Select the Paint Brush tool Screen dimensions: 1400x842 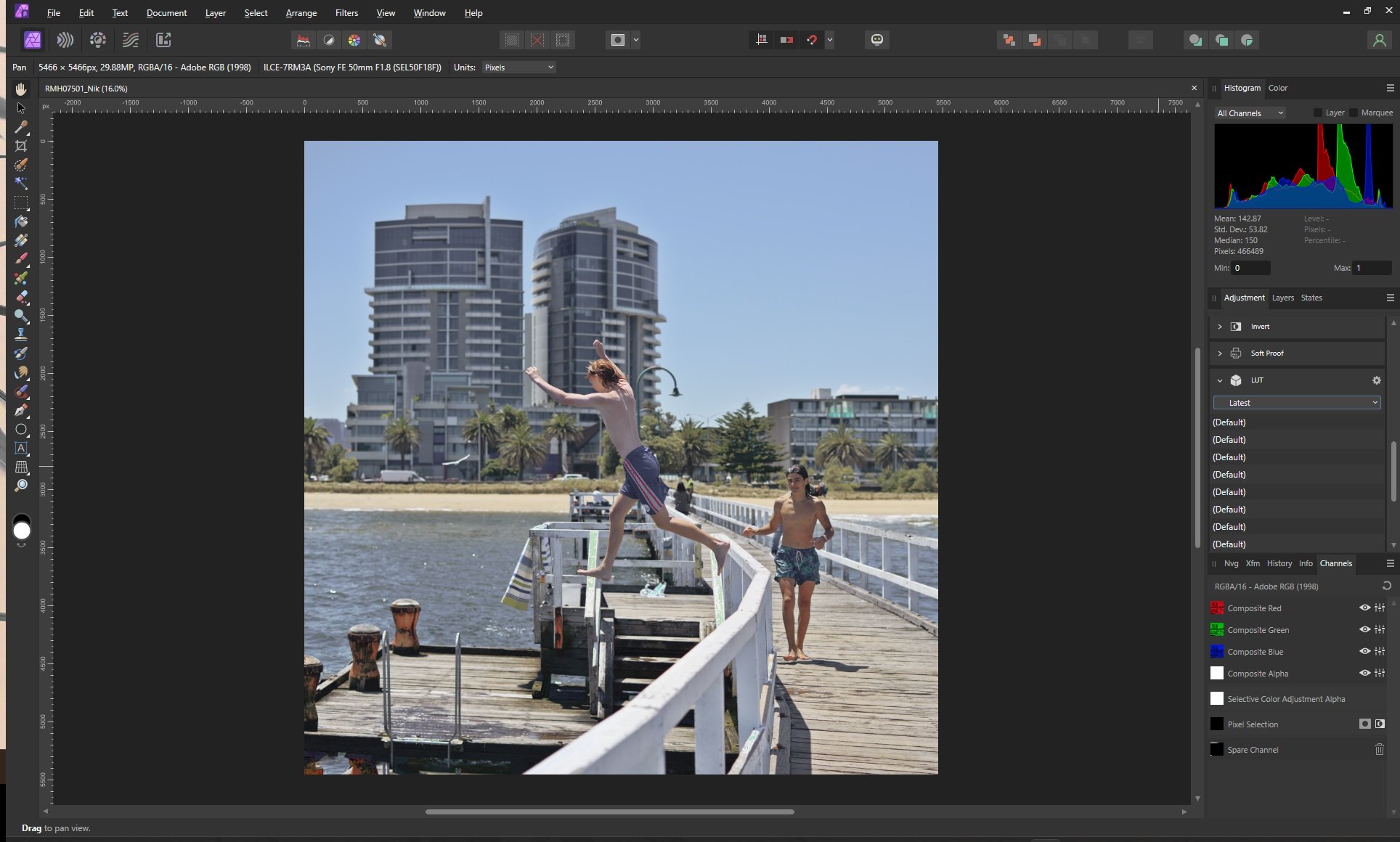(21, 259)
